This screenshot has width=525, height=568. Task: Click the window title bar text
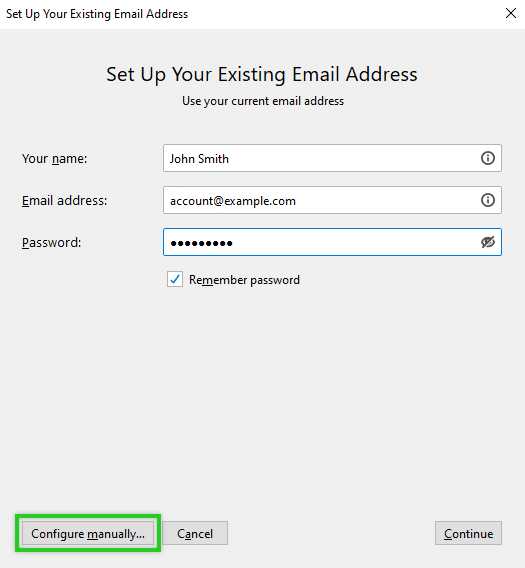pos(97,14)
